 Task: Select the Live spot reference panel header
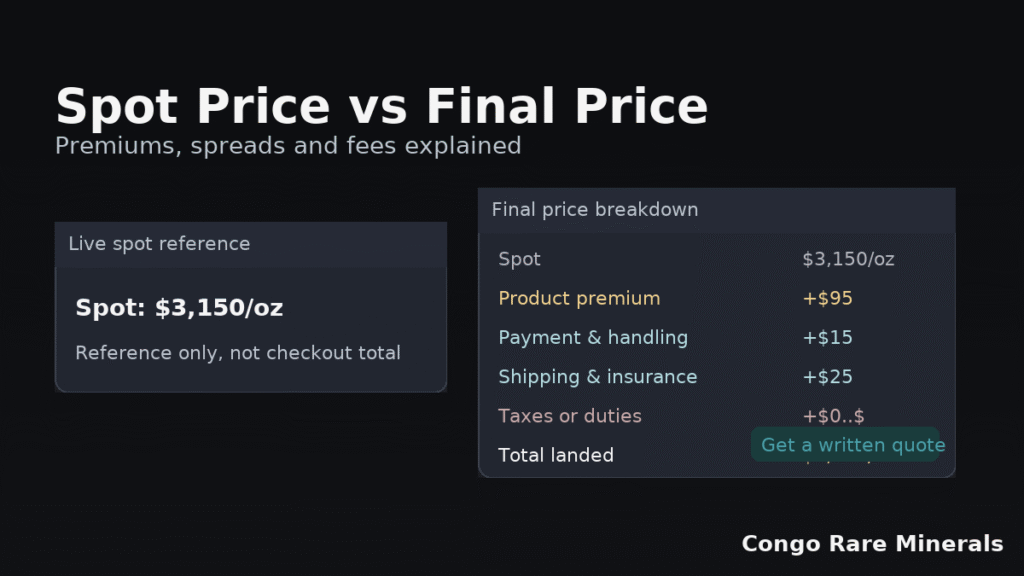click(160, 244)
